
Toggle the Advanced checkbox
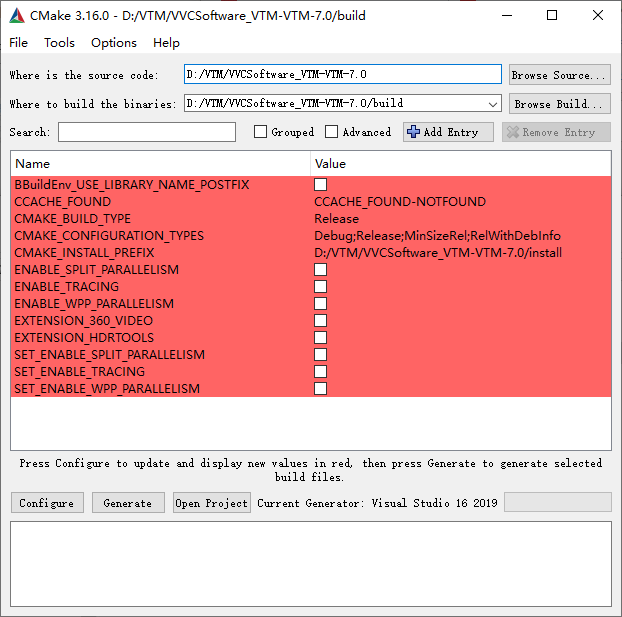click(x=331, y=132)
